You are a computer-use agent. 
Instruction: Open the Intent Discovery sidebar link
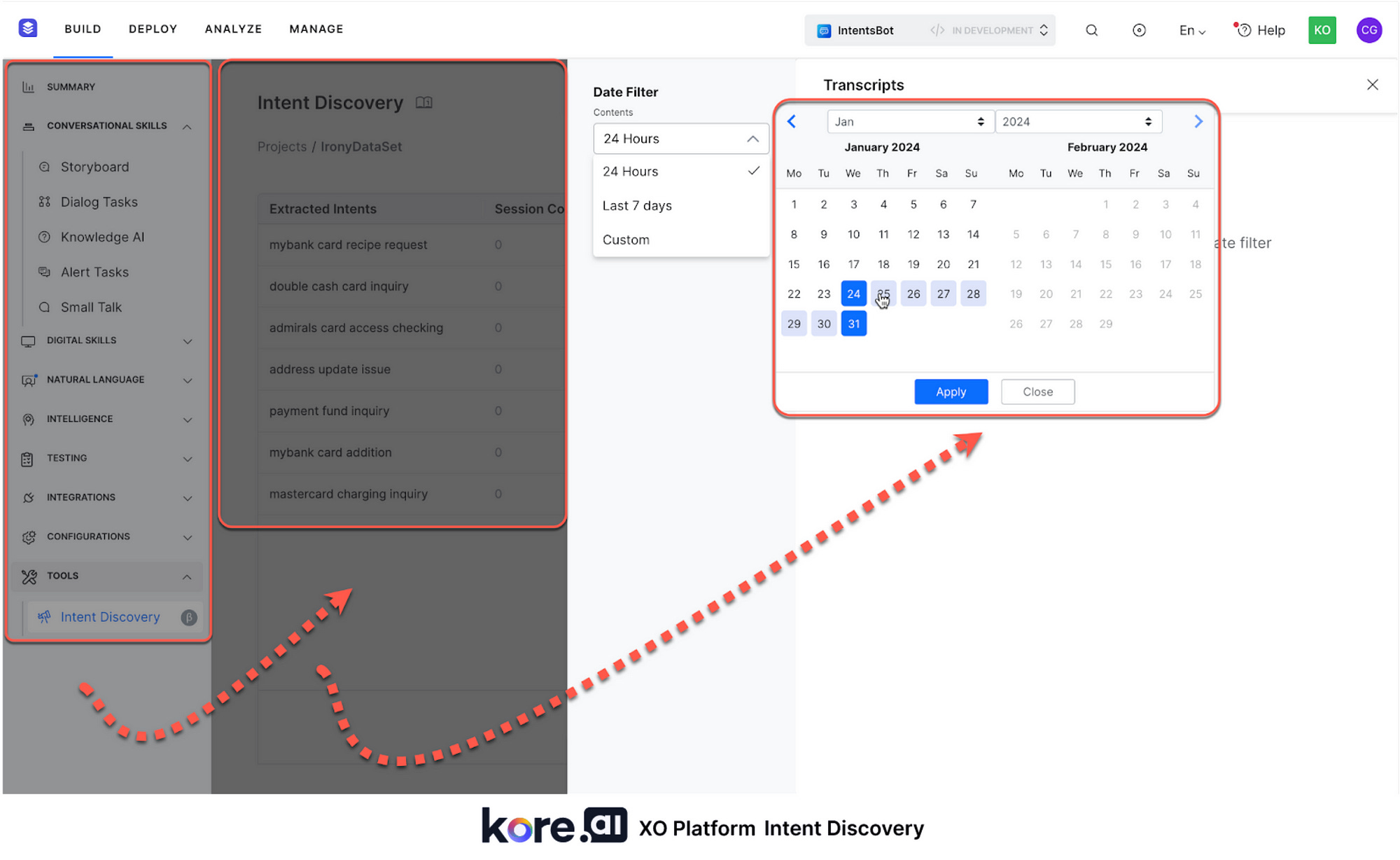(x=110, y=617)
